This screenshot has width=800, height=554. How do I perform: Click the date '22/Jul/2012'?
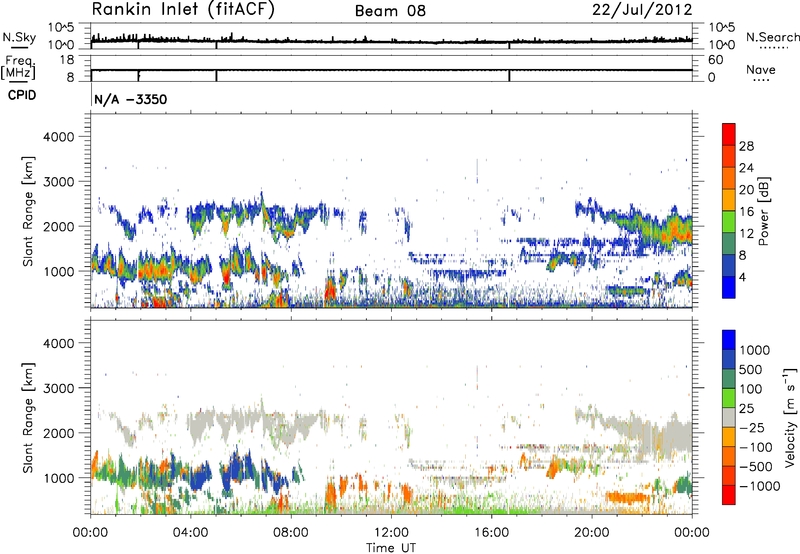(x=642, y=10)
